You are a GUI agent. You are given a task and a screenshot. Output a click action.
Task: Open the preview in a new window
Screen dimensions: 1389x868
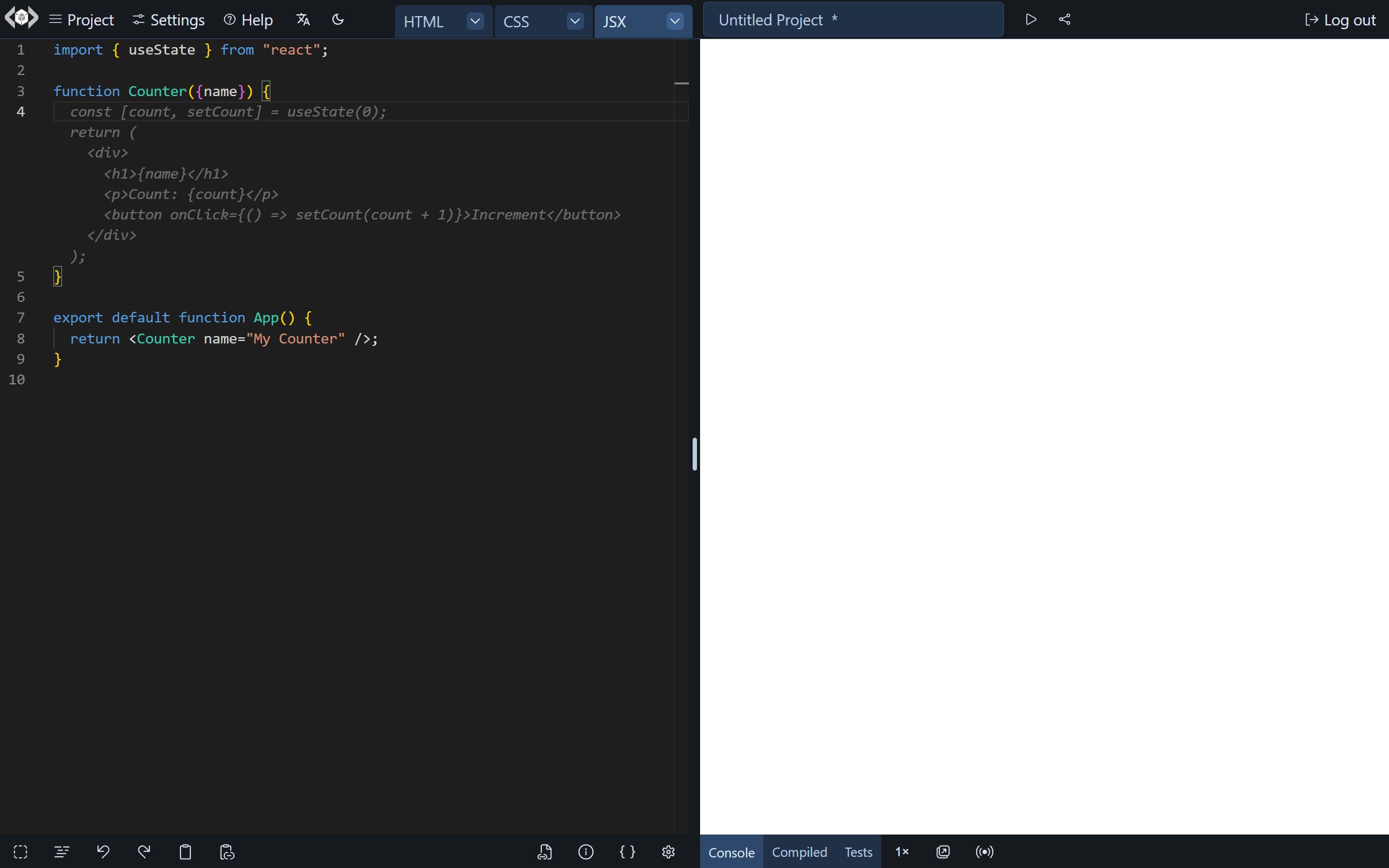click(x=942, y=852)
